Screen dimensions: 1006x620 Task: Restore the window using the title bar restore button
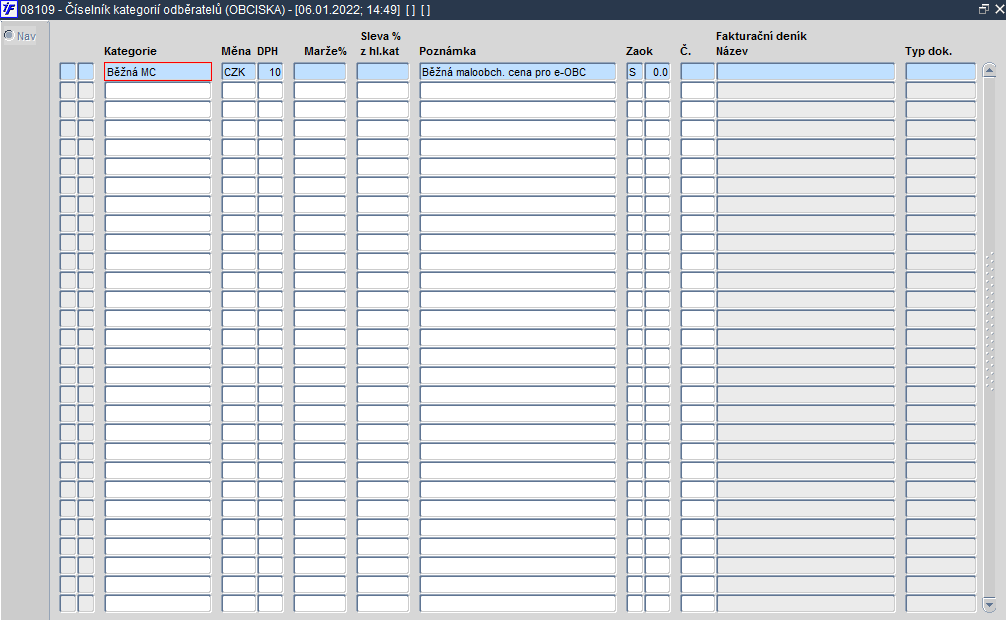[x=984, y=9]
